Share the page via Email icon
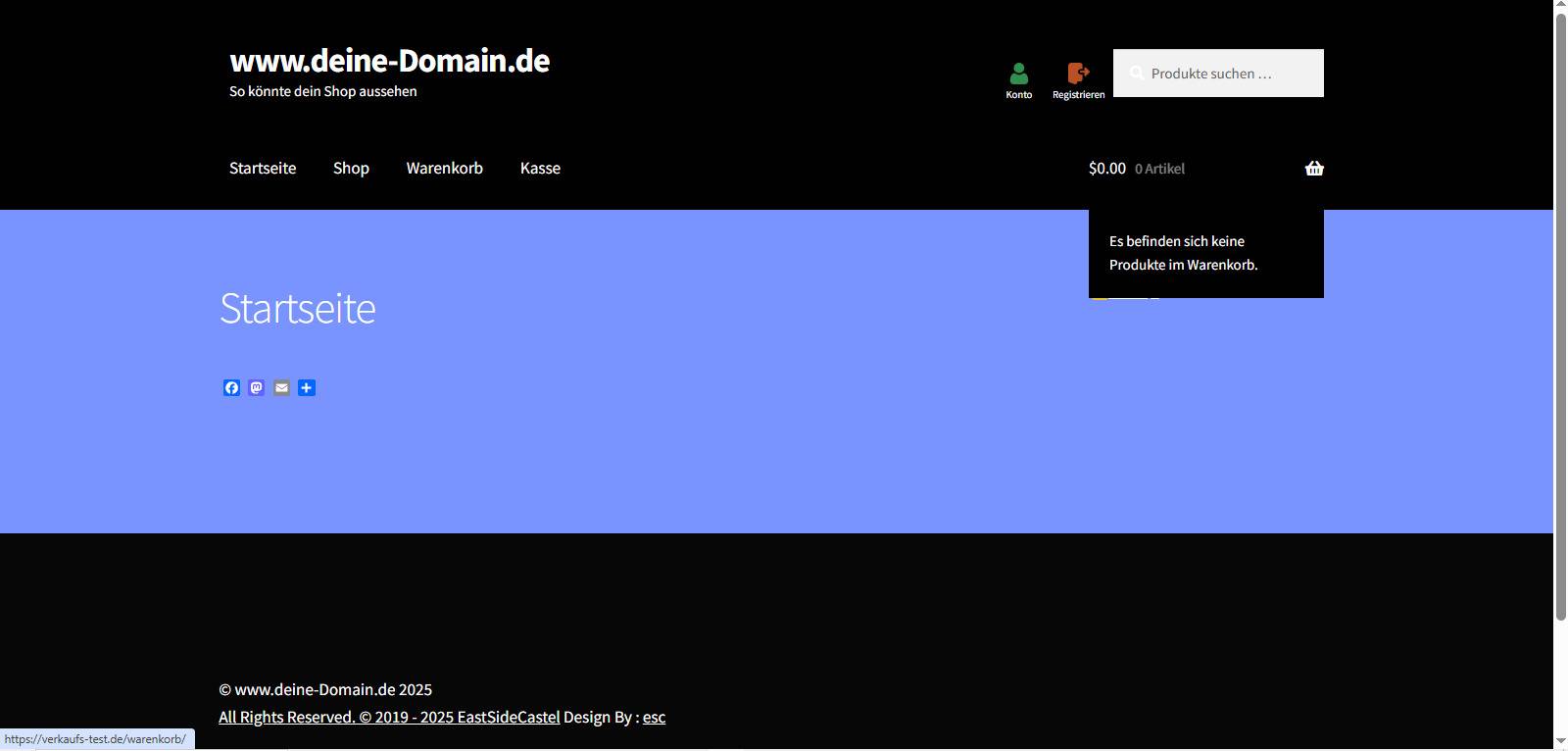 tap(281, 388)
